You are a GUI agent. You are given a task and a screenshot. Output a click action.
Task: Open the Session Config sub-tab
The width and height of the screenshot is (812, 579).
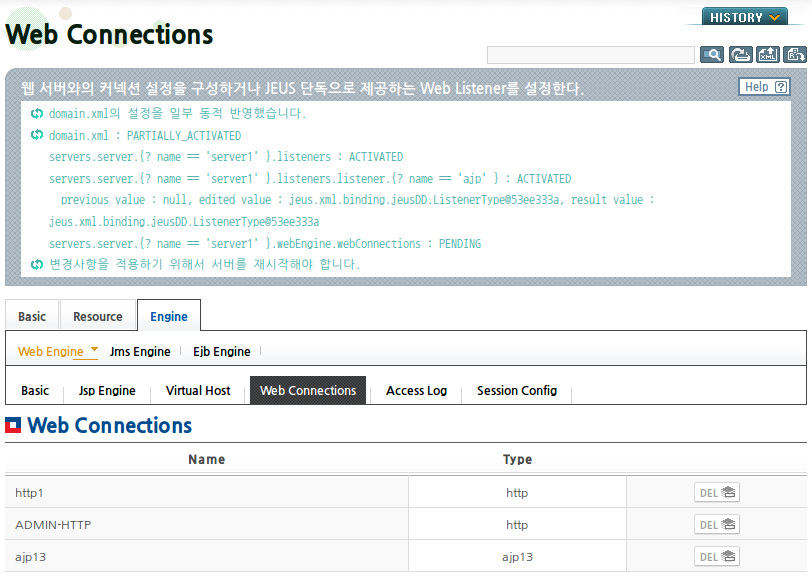coord(517,390)
